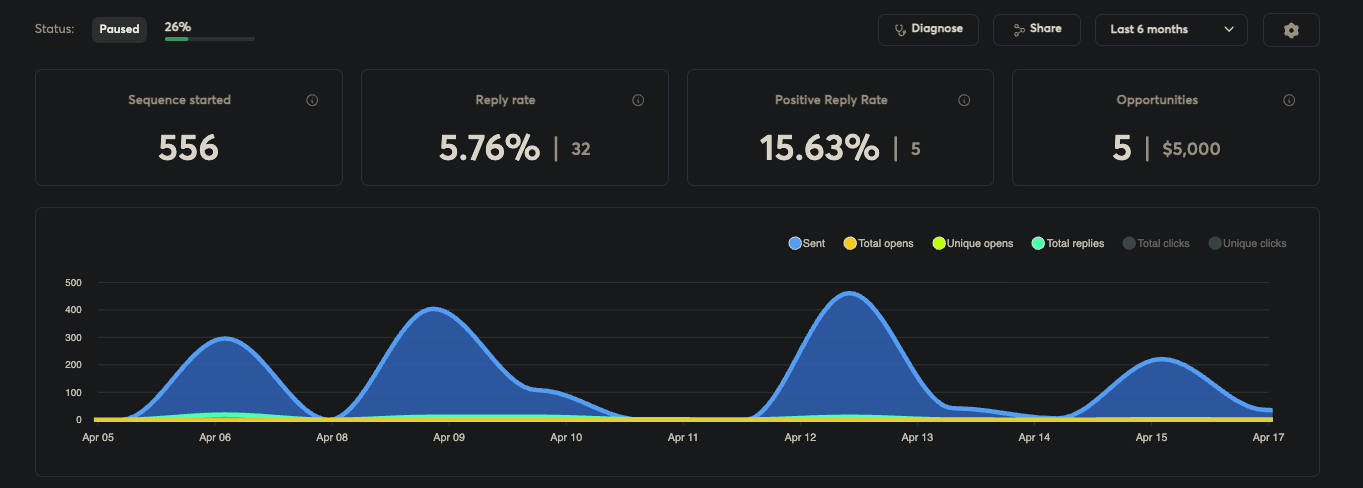Viewport: 1363px width, 488px height.
Task: Click the 26% progress bar
Action: tap(209, 39)
